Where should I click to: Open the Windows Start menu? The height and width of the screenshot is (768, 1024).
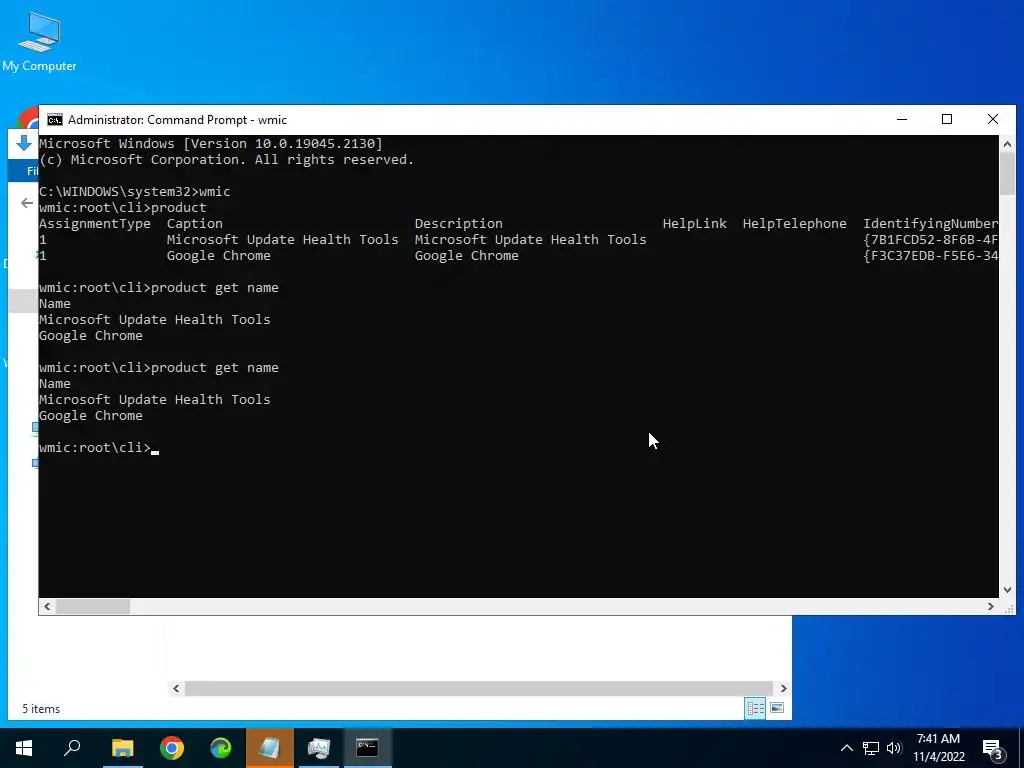24,748
